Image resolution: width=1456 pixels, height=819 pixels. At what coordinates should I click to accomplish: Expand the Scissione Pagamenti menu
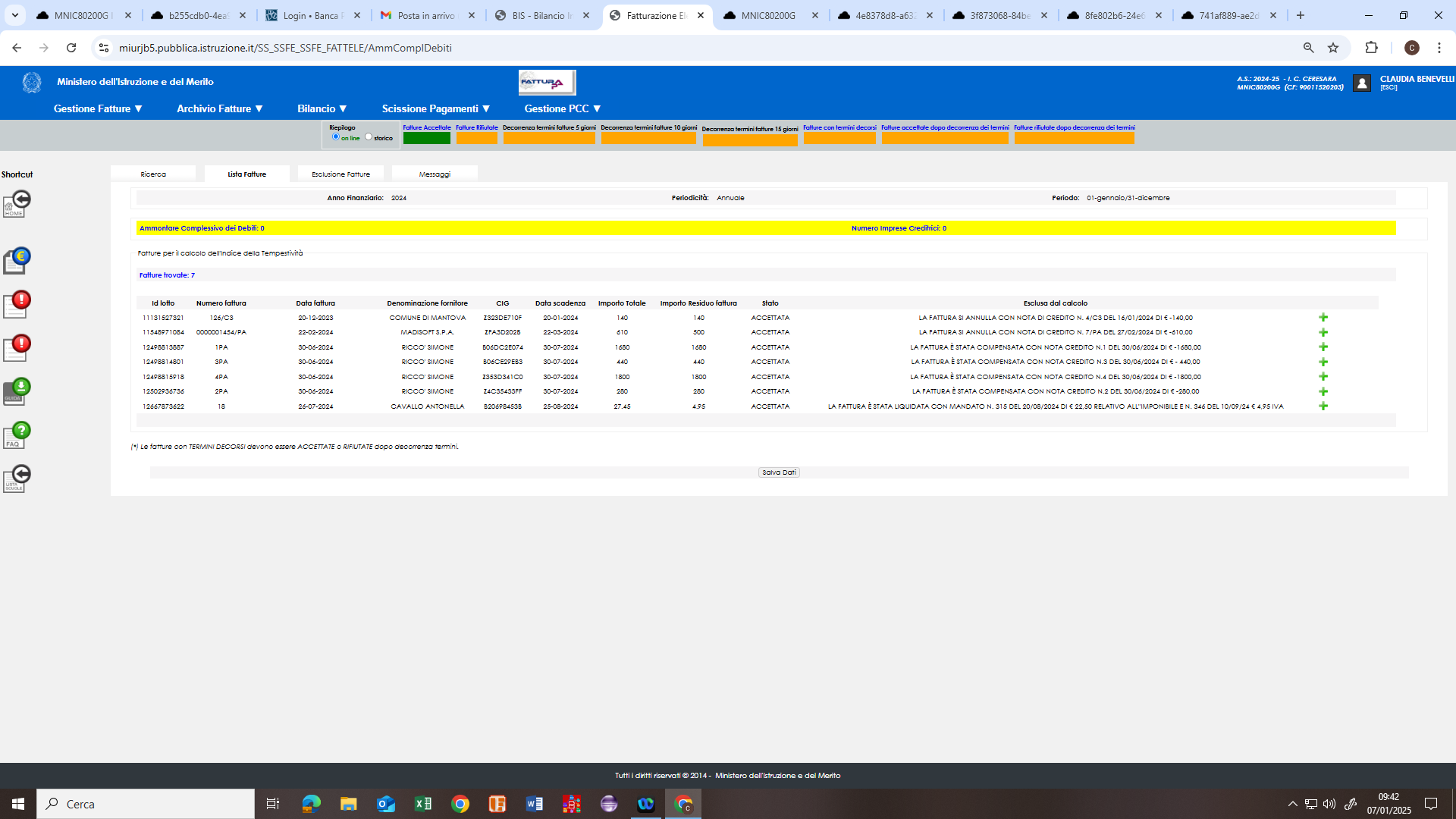[x=435, y=108]
